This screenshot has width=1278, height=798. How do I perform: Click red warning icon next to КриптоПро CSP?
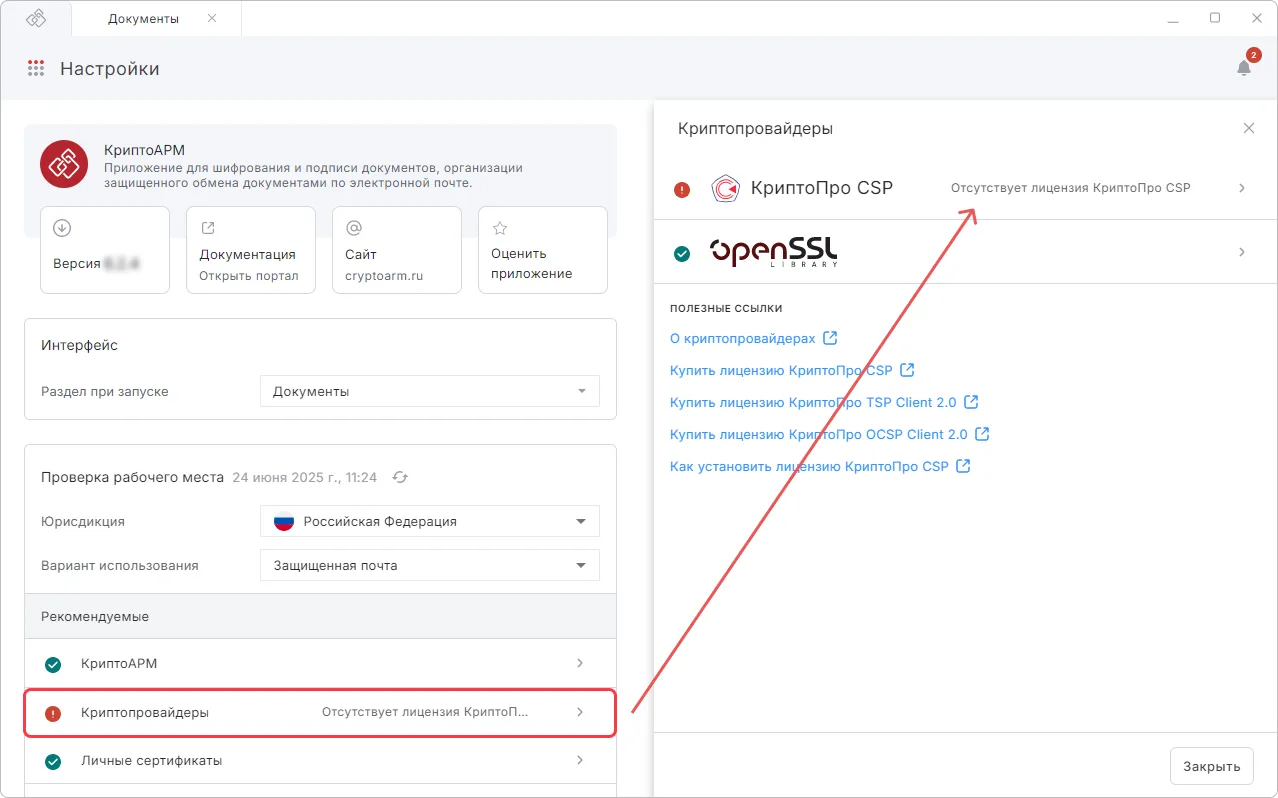pyautogui.click(x=682, y=188)
